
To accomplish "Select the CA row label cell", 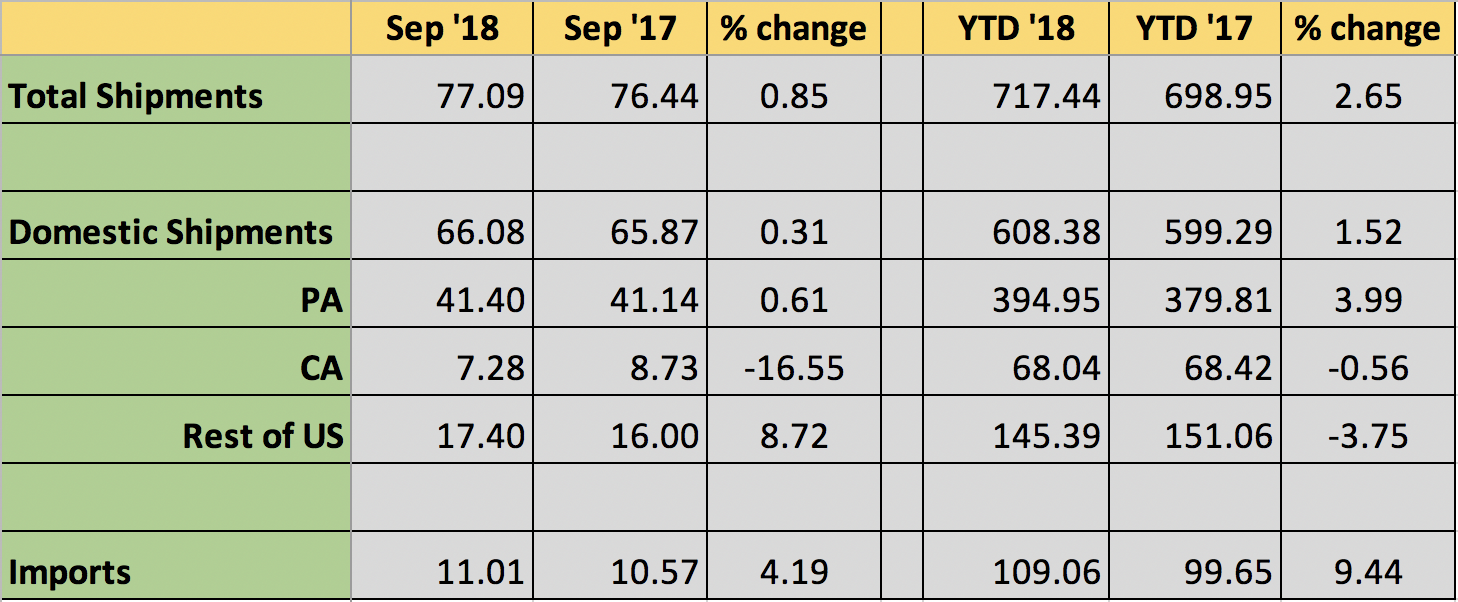I will point(321,369).
